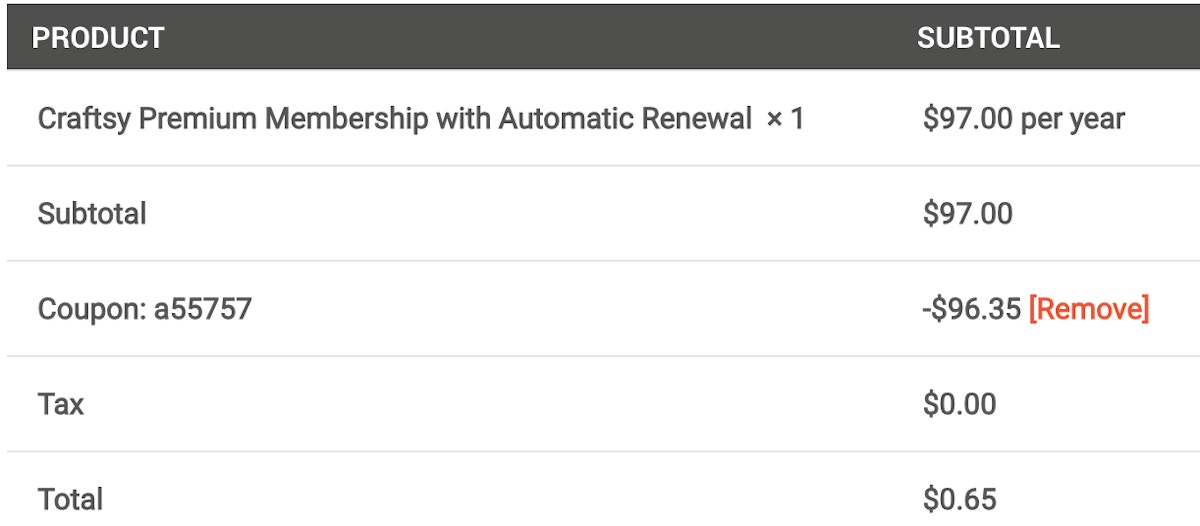The height and width of the screenshot is (526, 1200).
Task: Click the per year text
Action: (x=1073, y=120)
